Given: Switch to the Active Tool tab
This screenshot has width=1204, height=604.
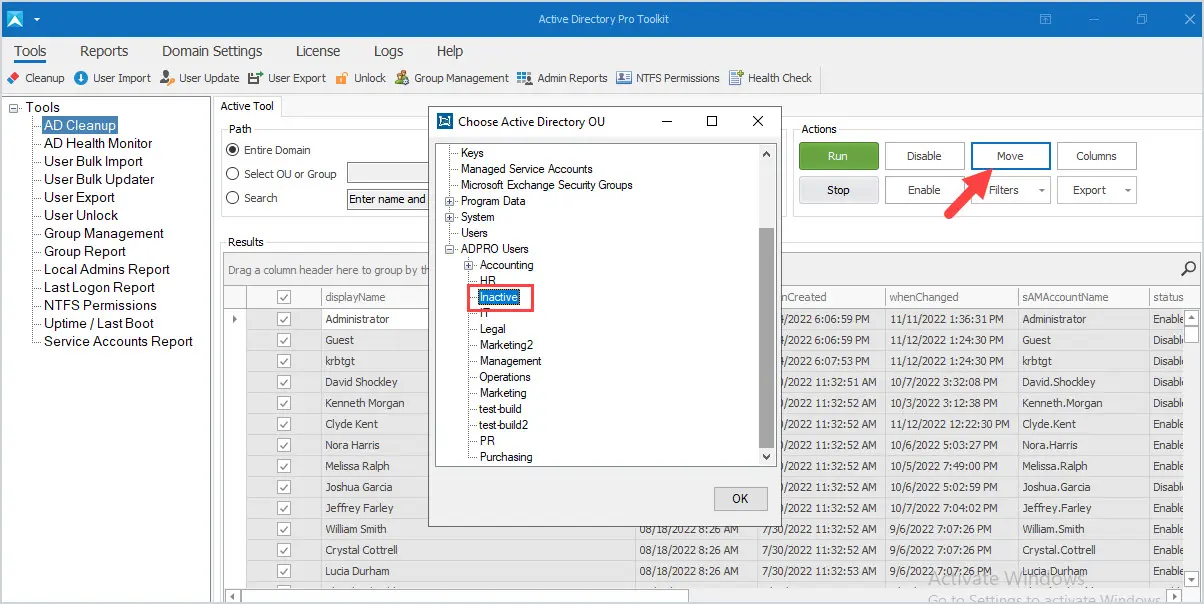Looking at the screenshot, I should pos(249,107).
